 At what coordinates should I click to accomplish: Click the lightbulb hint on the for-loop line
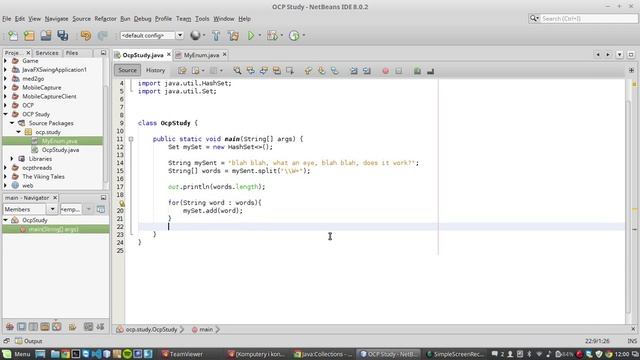(122, 203)
